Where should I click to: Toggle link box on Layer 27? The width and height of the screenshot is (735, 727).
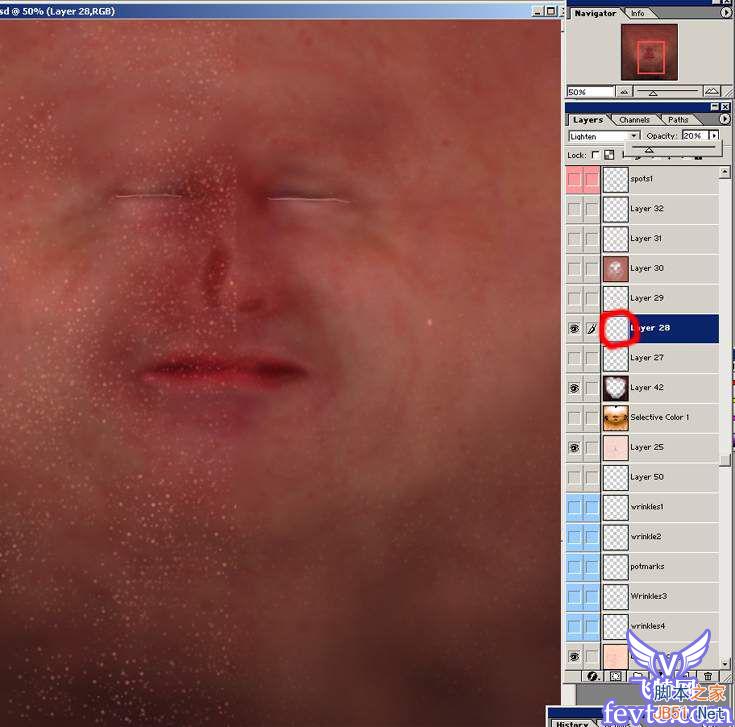tap(592, 358)
